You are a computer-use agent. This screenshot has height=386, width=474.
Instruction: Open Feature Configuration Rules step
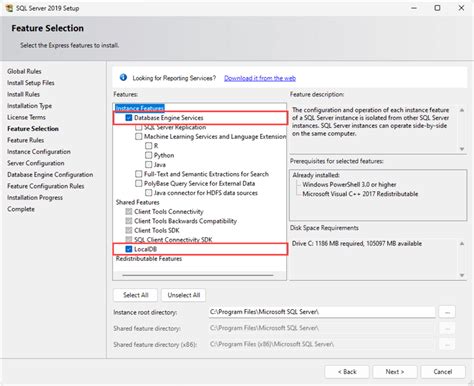(x=46, y=186)
